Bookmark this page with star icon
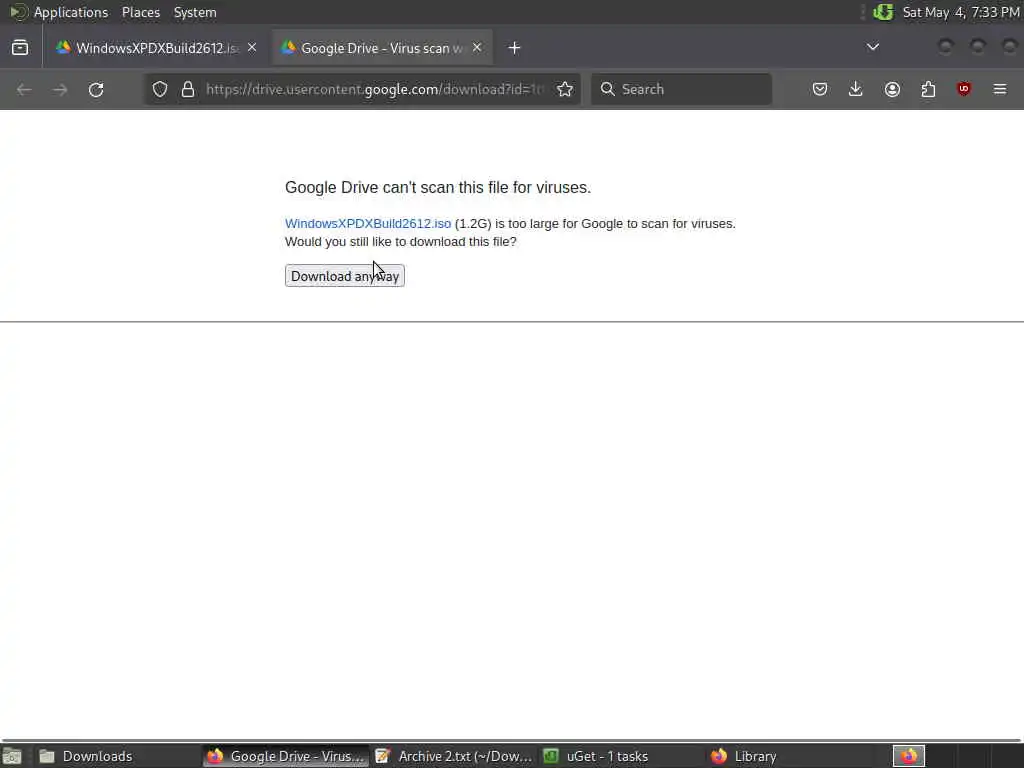The image size is (1024, 768). pos(566,89)
